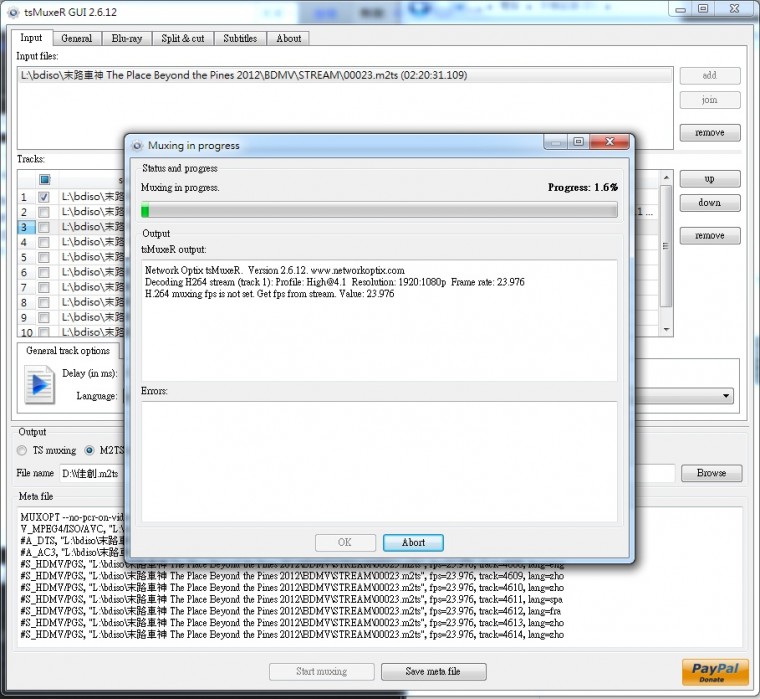
Task: Open the Blu-ray tab
Action: click(126, 38)
